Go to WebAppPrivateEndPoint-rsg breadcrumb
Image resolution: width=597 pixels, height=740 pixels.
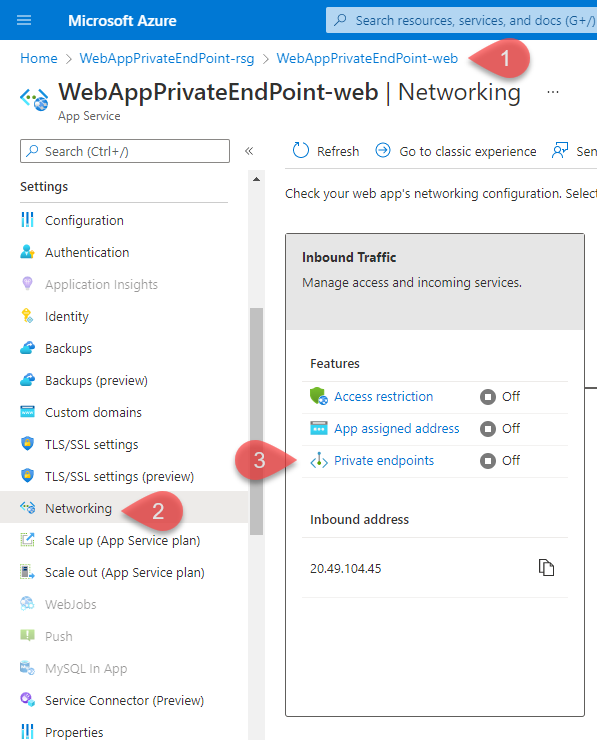(167, 58)
